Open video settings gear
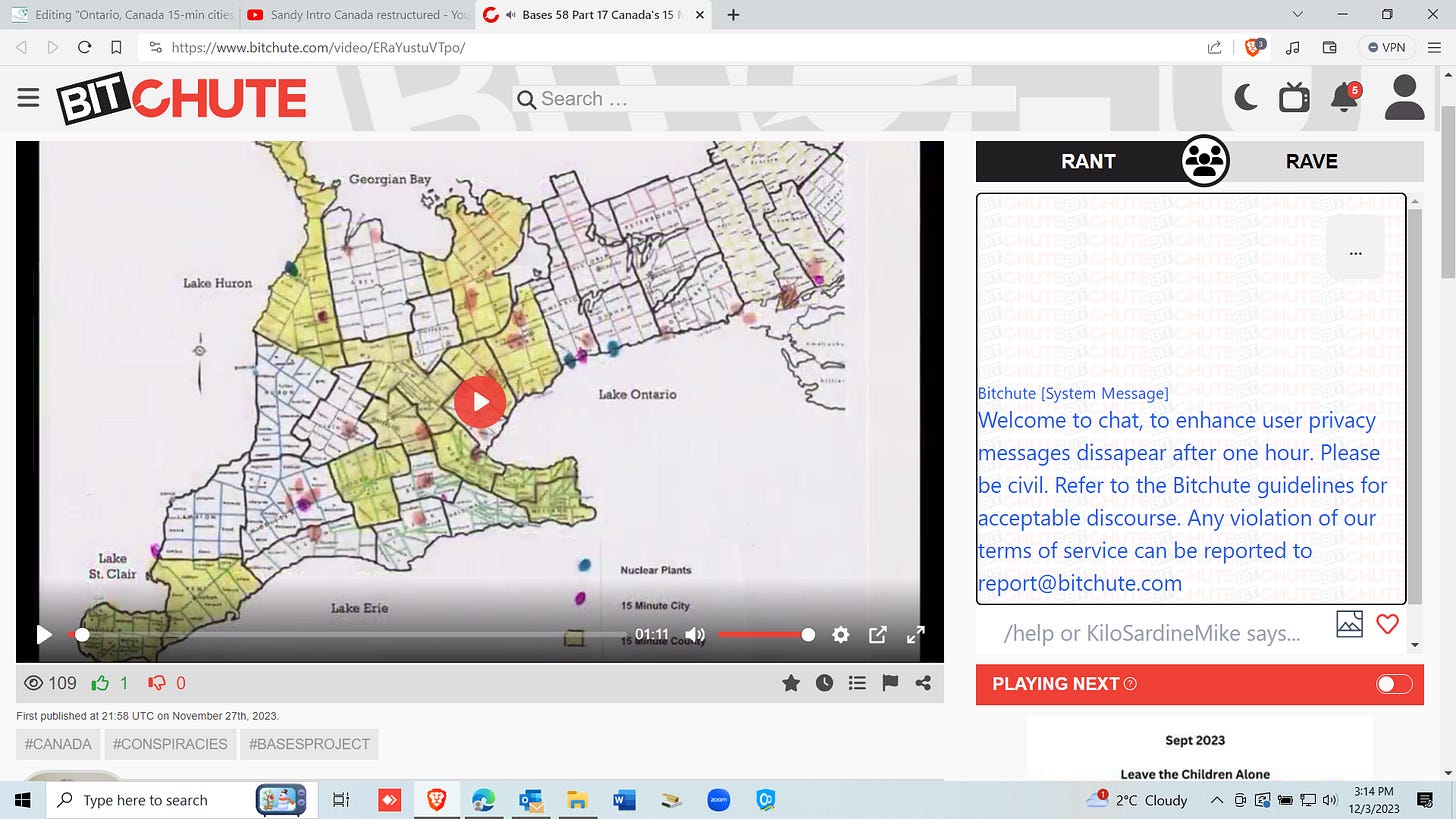Image resolution: width=1456 pixels, height=819 pixels. tap(841, 634)
